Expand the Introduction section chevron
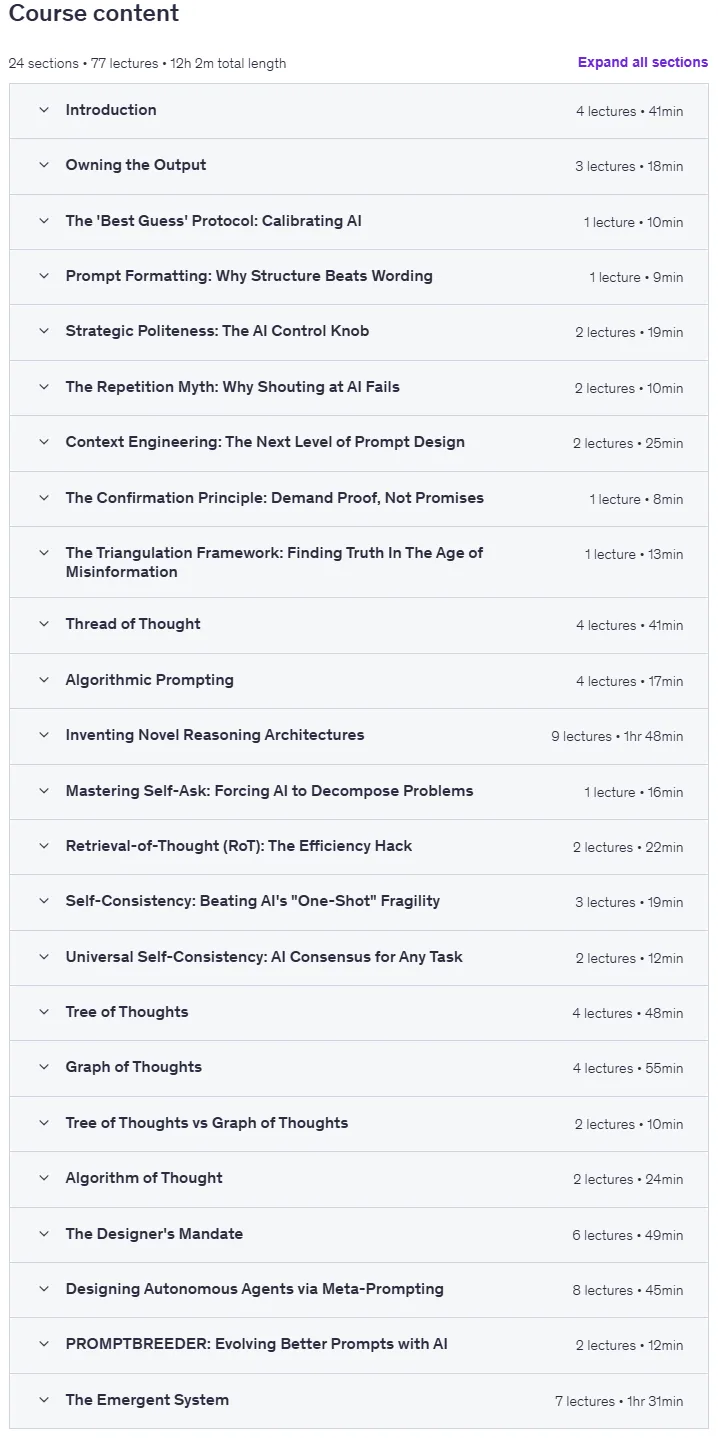 [44, 110]
